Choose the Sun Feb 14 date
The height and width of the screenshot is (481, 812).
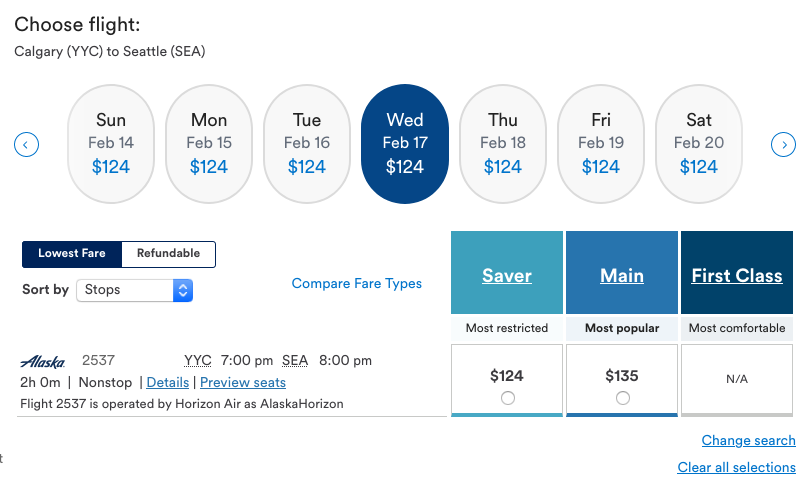[111, 144]
